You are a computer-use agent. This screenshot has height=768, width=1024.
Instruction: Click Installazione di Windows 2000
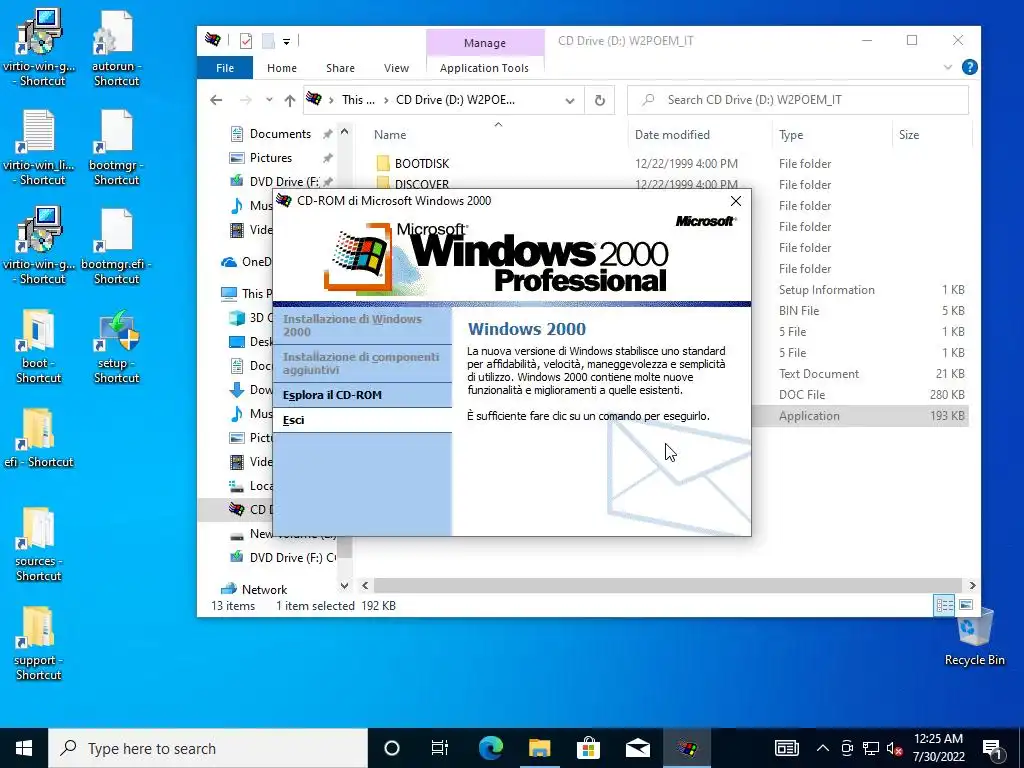click(x=362, y=325)
